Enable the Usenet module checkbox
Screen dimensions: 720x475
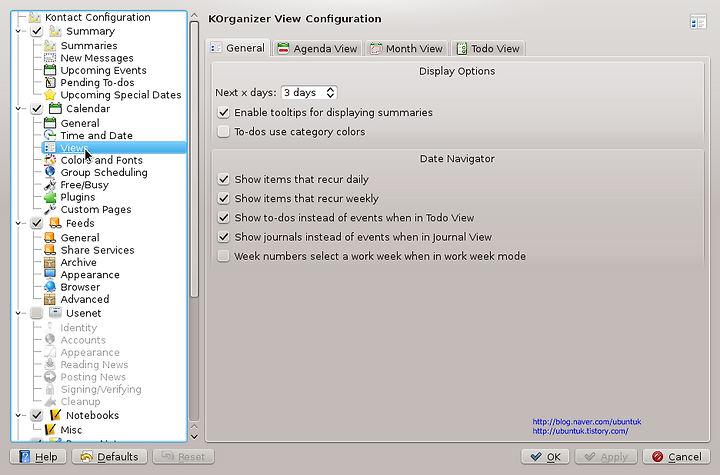(37, 313)
